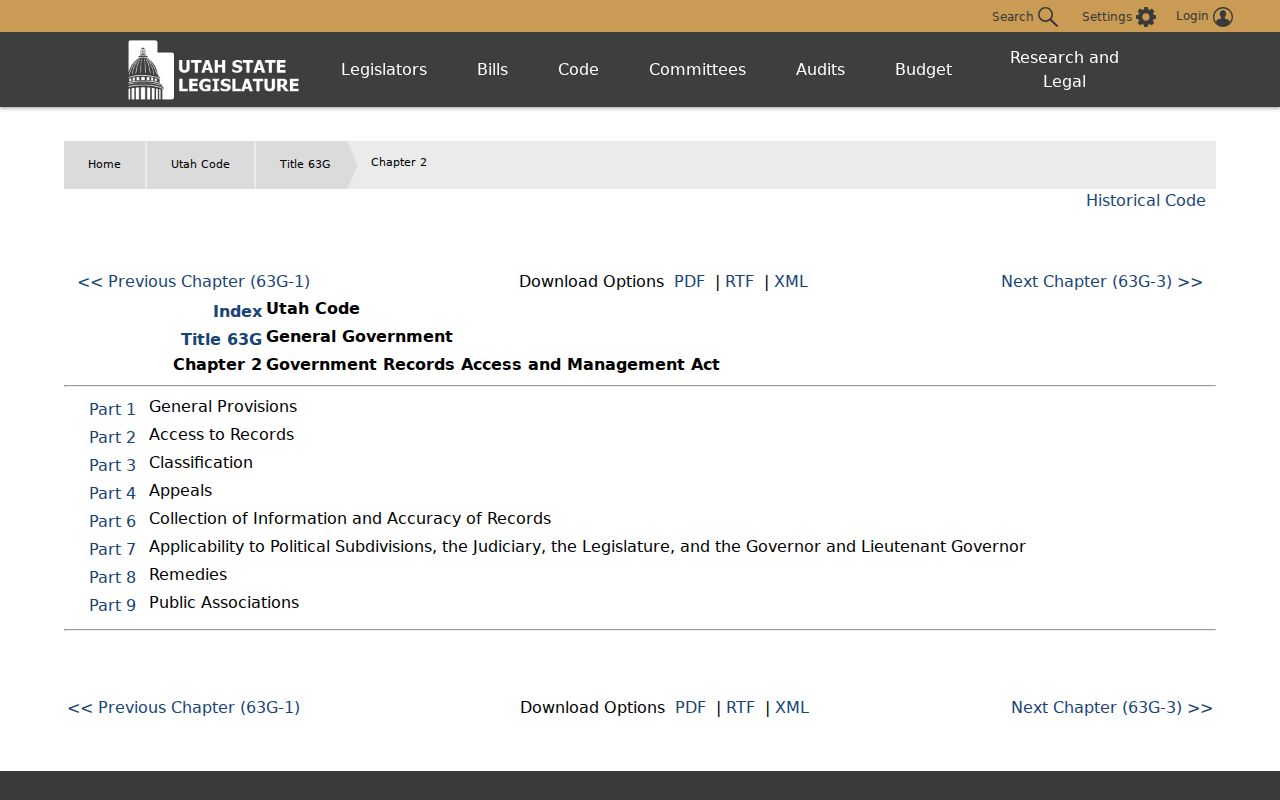Image resolution: width=1280 pixels, height=800 pixels.
Task: Open the Research and Legal menu
Action: [x=1064, y=69]
